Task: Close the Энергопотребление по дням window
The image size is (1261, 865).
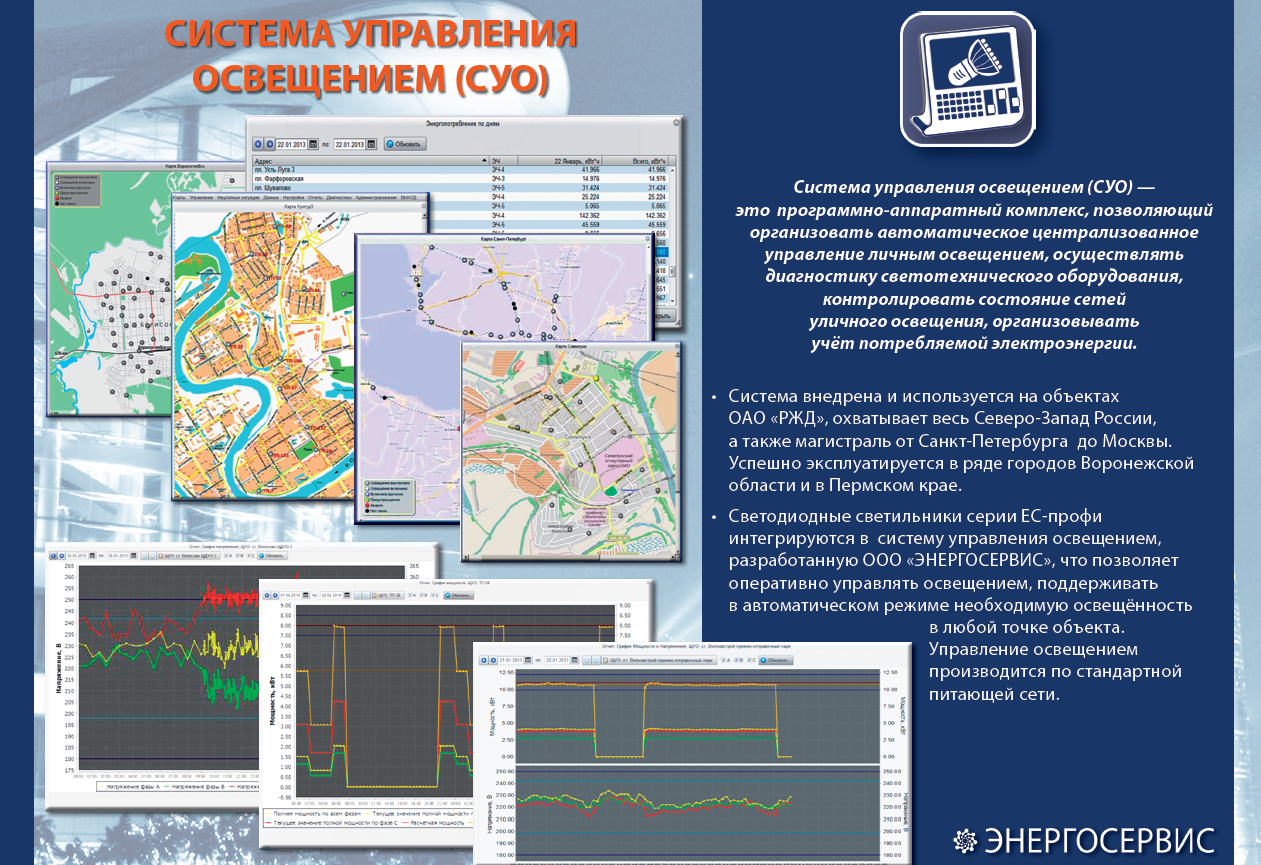Action: [x=676, y=122]
